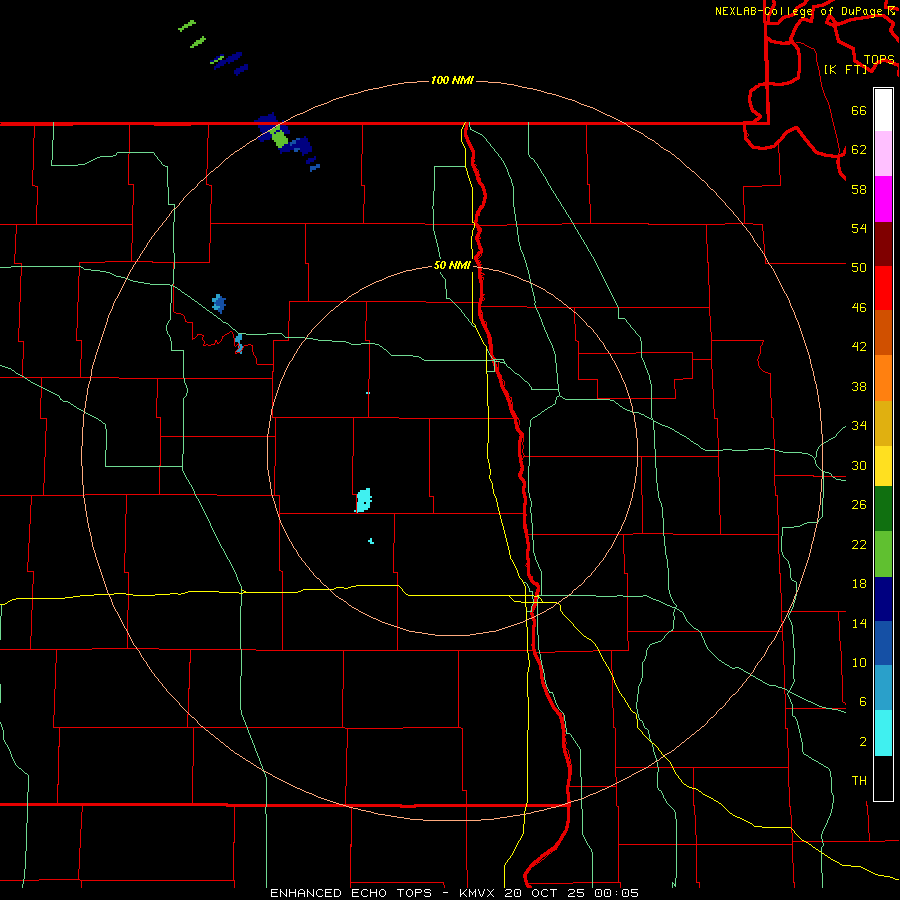Click the 14 scale label
The image size is (900, 900).
tap(859, 623)
